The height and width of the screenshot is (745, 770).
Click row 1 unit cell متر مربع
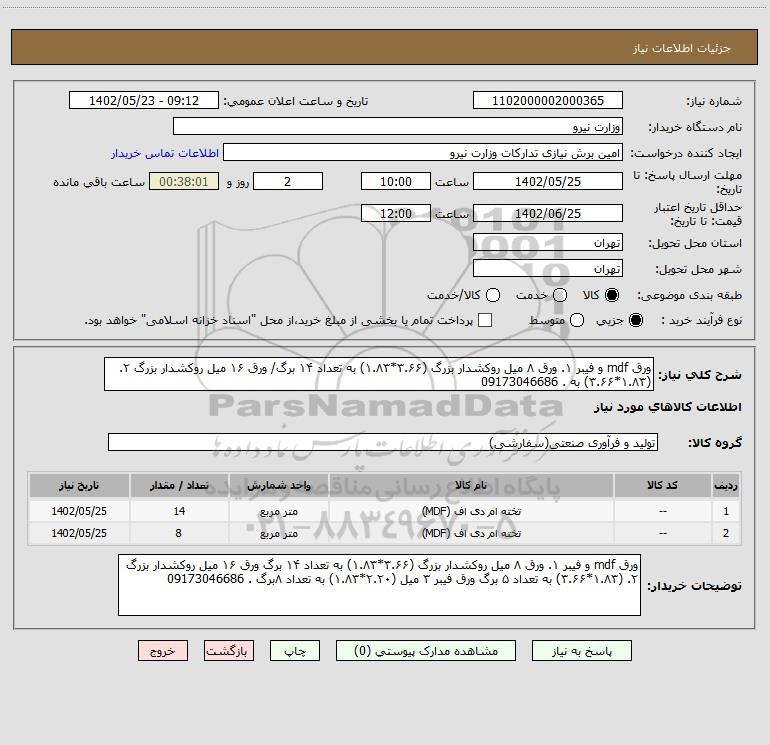click(278, 511)
